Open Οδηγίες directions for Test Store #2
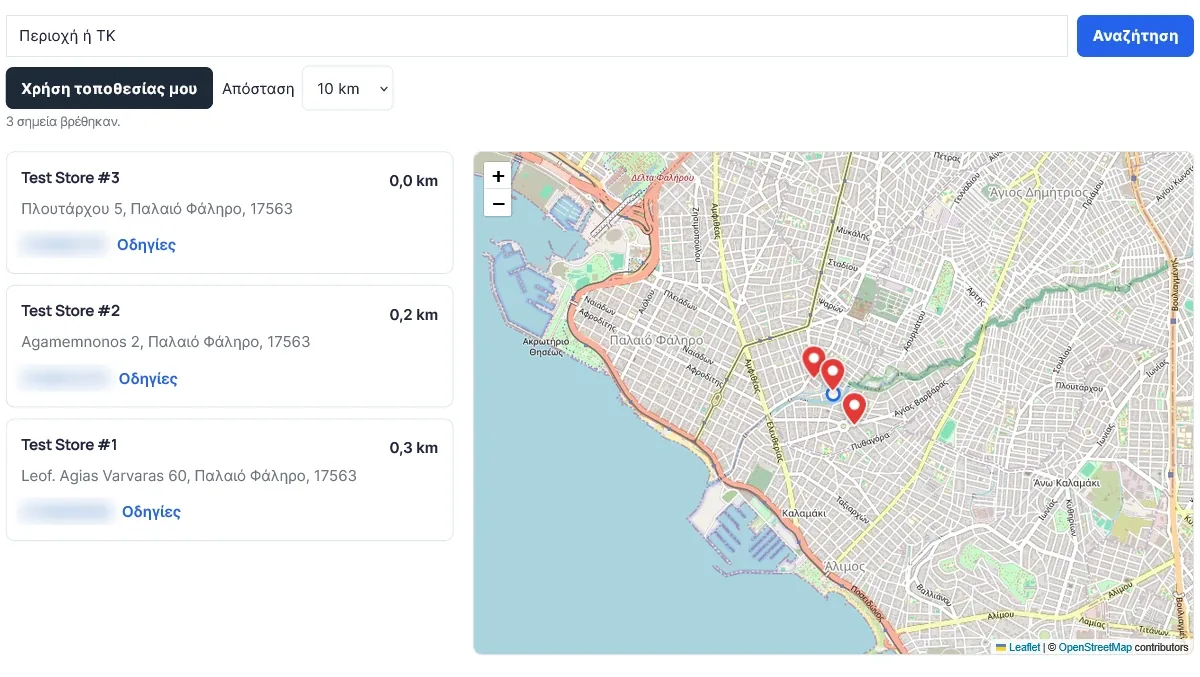The width and height of the screenshot is (1200, 677). (x=148, y=378)
